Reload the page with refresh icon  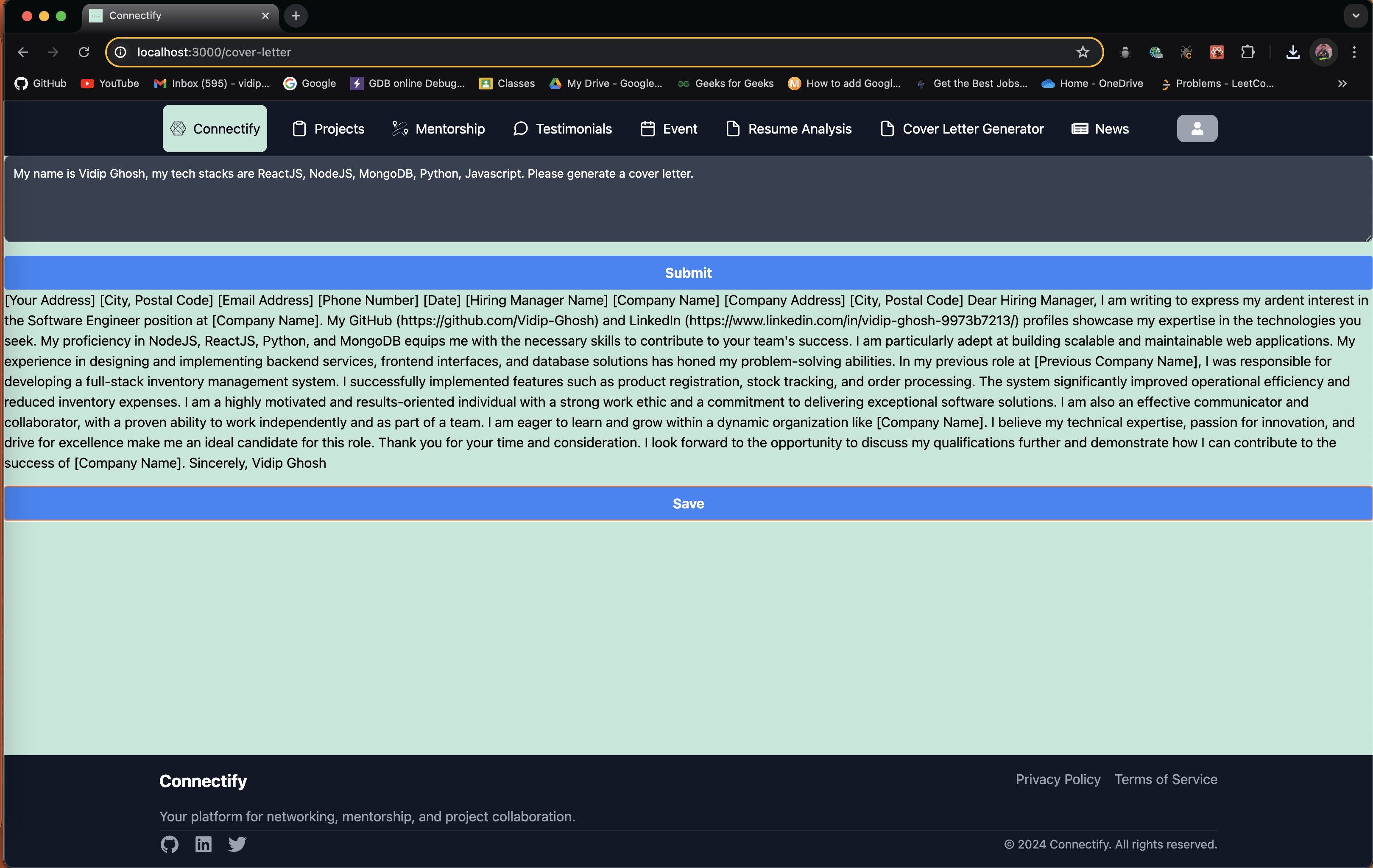84,53
